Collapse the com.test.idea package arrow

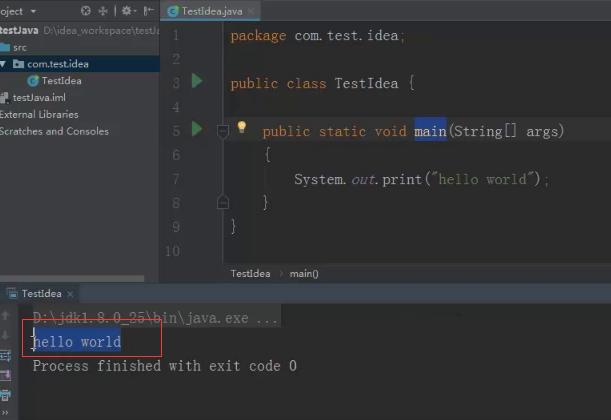point(3,64)
